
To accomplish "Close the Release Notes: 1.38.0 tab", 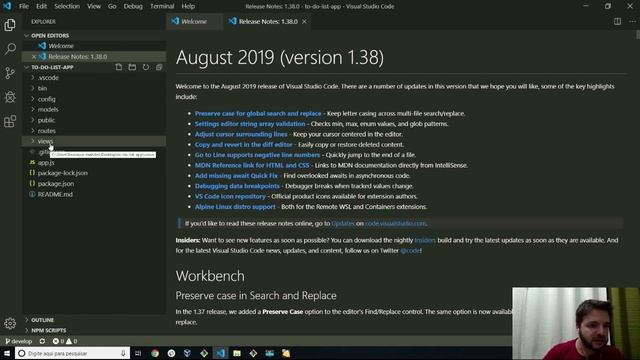I will [304, 22].
